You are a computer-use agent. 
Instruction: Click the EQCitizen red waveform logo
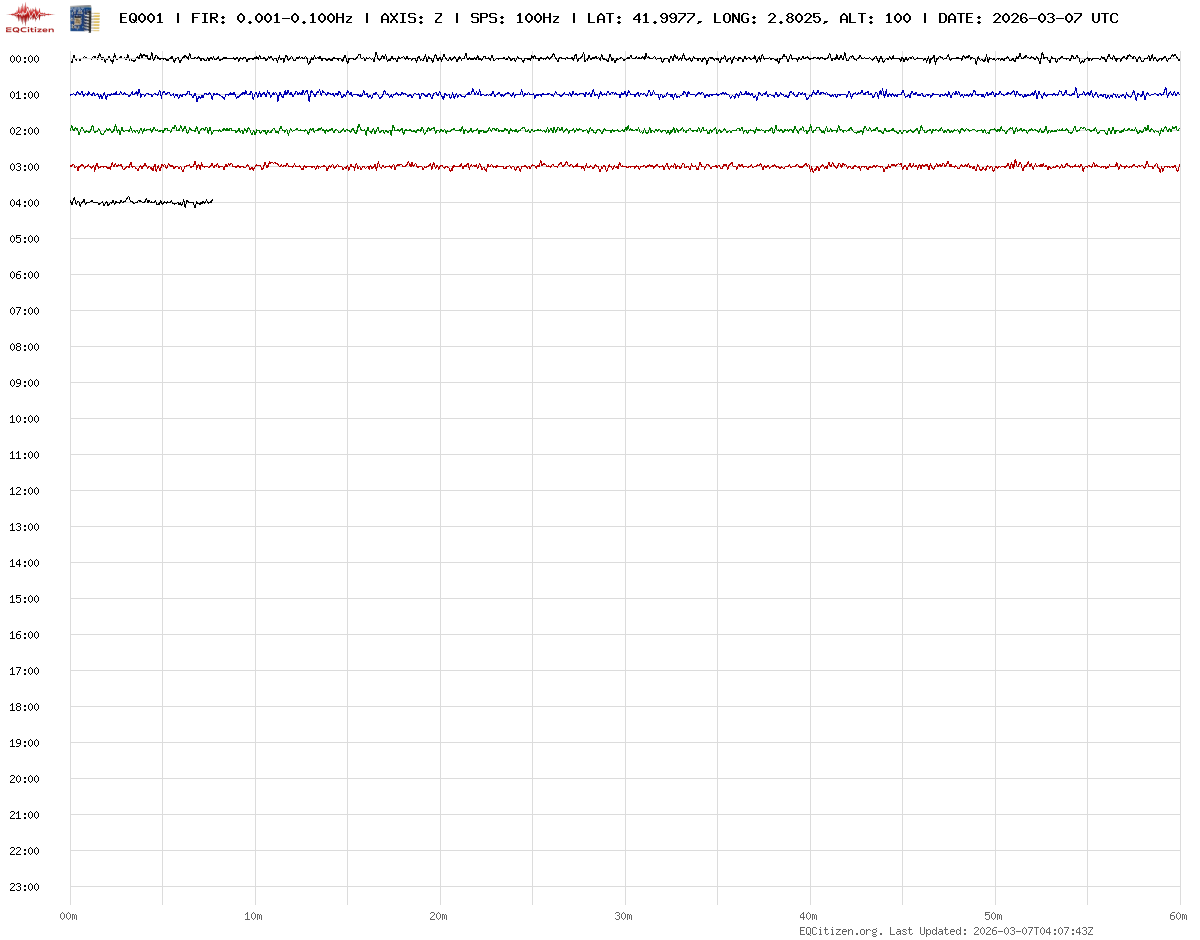[30, 18]
